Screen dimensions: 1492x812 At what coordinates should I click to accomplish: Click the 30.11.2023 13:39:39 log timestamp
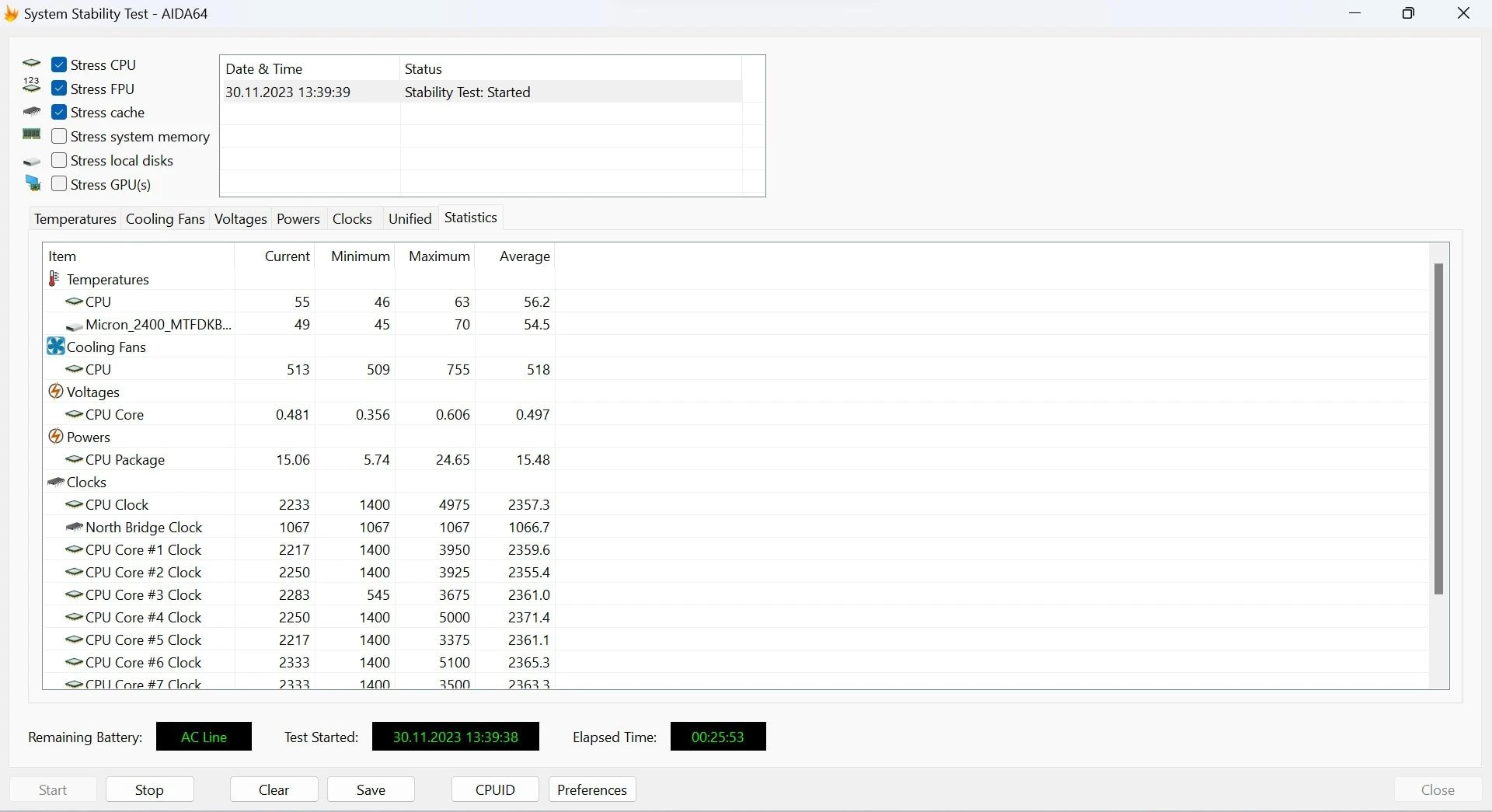click(288, 92)
